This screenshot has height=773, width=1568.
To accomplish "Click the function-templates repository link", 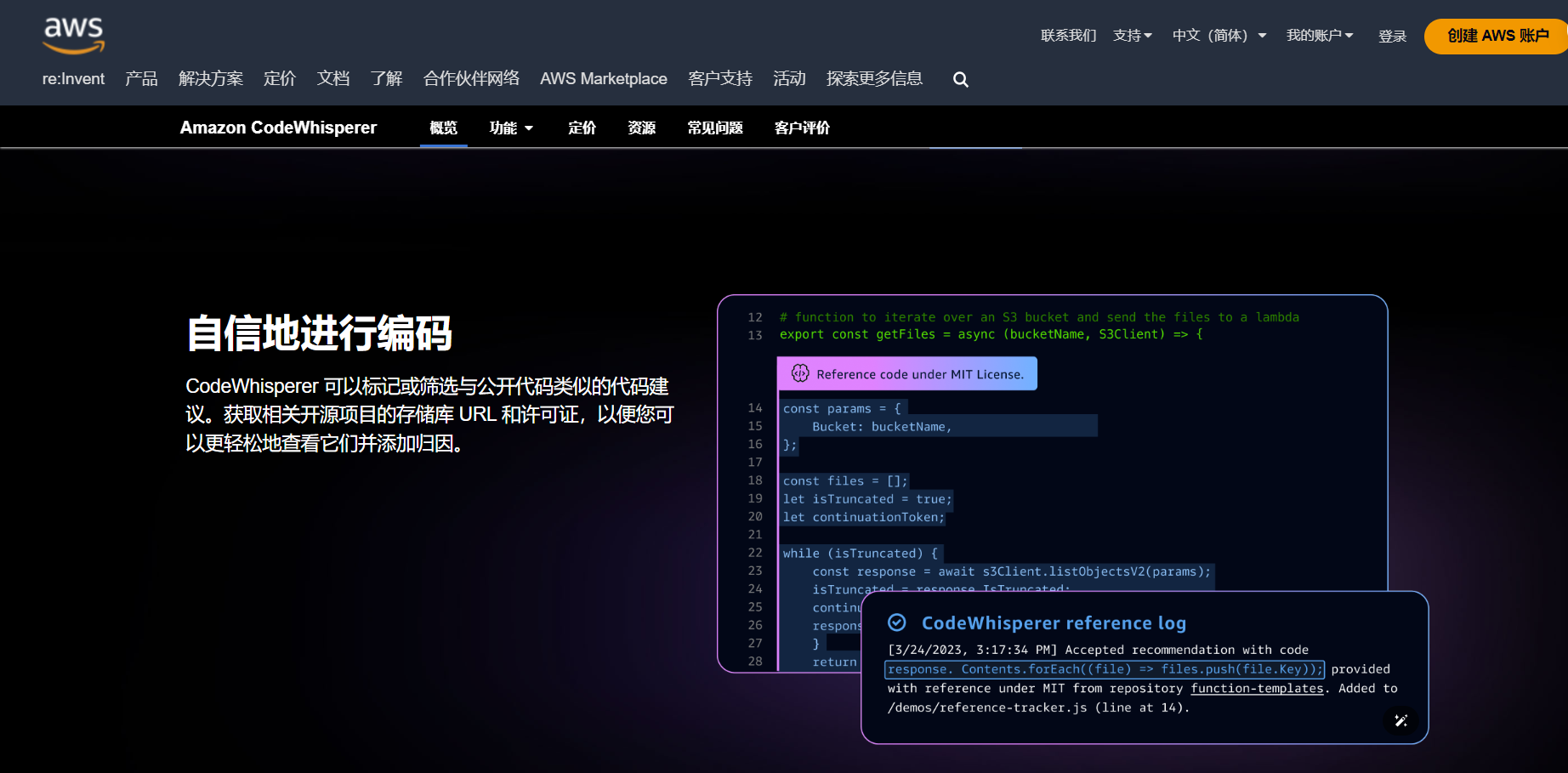I will coord(1257,689).
